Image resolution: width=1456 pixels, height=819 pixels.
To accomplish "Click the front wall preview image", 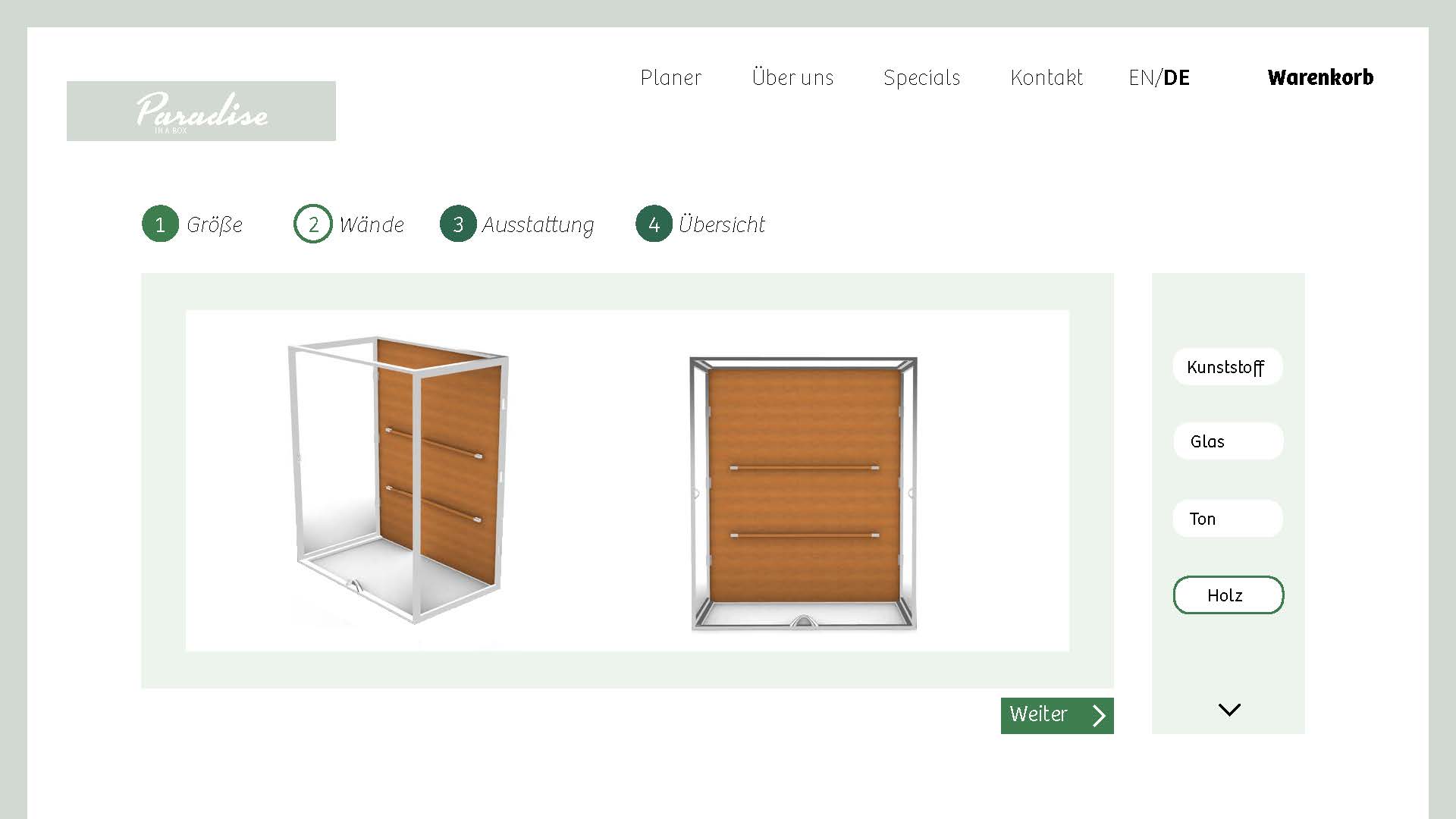I will [802, 493].
